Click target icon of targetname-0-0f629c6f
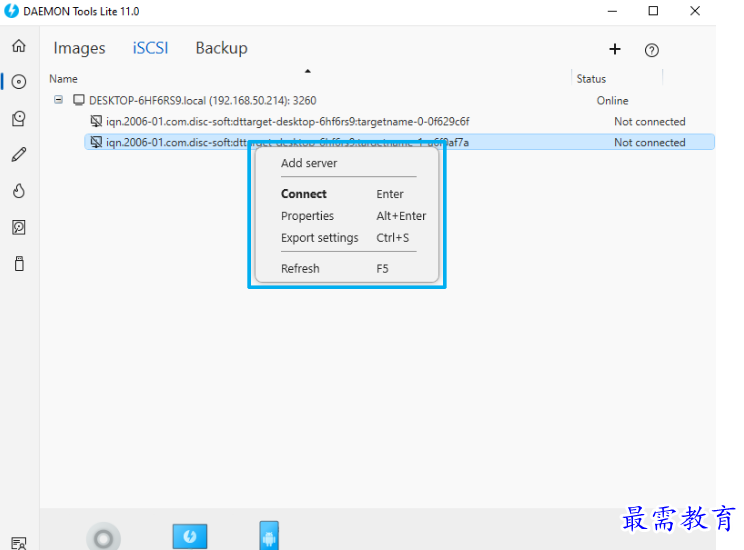Image resolution: width=744 pixels, height=550 pixels. (x=96, y=121)
